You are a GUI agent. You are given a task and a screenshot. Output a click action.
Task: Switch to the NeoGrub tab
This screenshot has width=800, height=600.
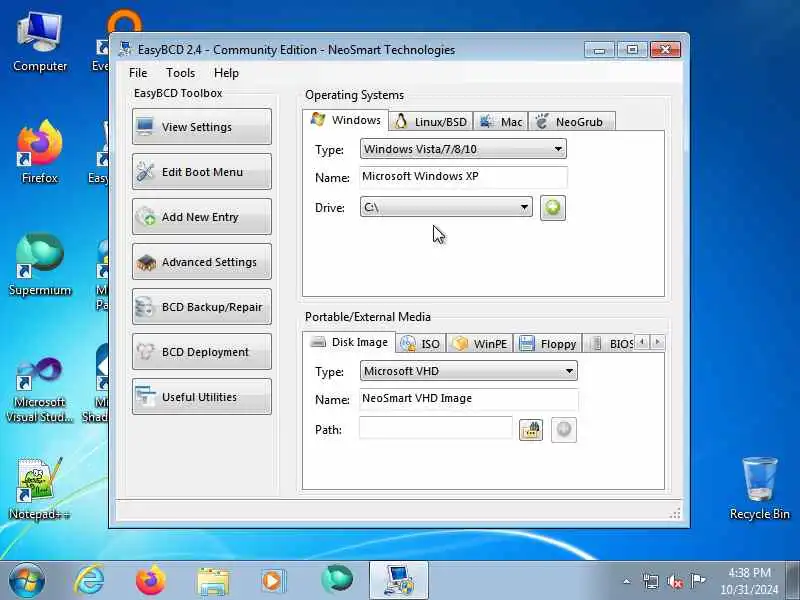pos(571,121)
